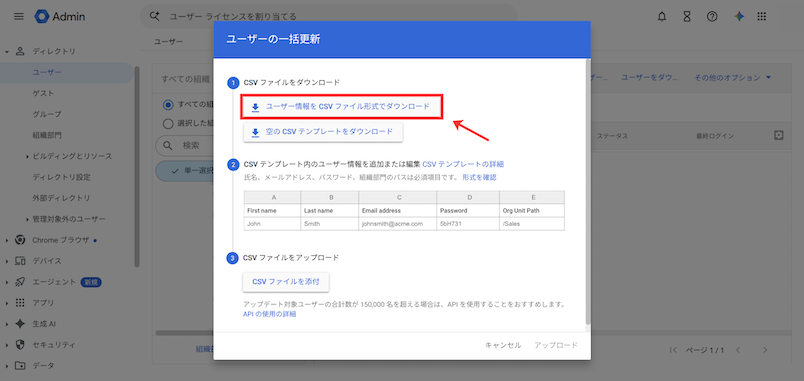Open the main hamburger menu
This screenshot has width=804, height=381.
[19, 16]
